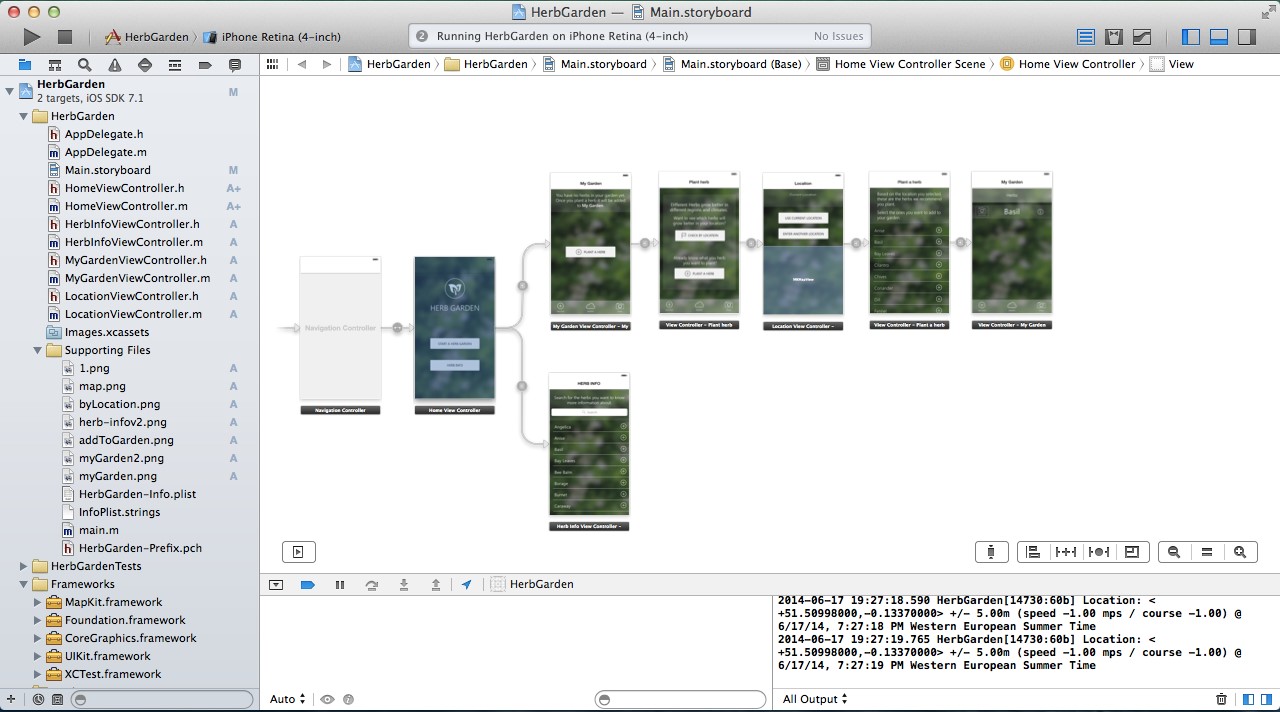Stop the running HerbGarden app

pos(65,37)
